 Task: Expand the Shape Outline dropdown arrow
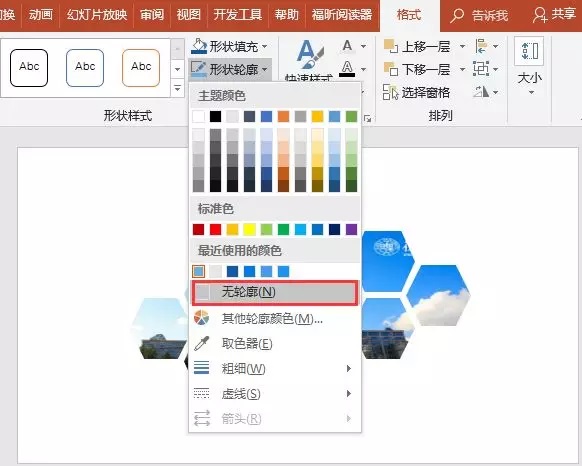(265, 69)
